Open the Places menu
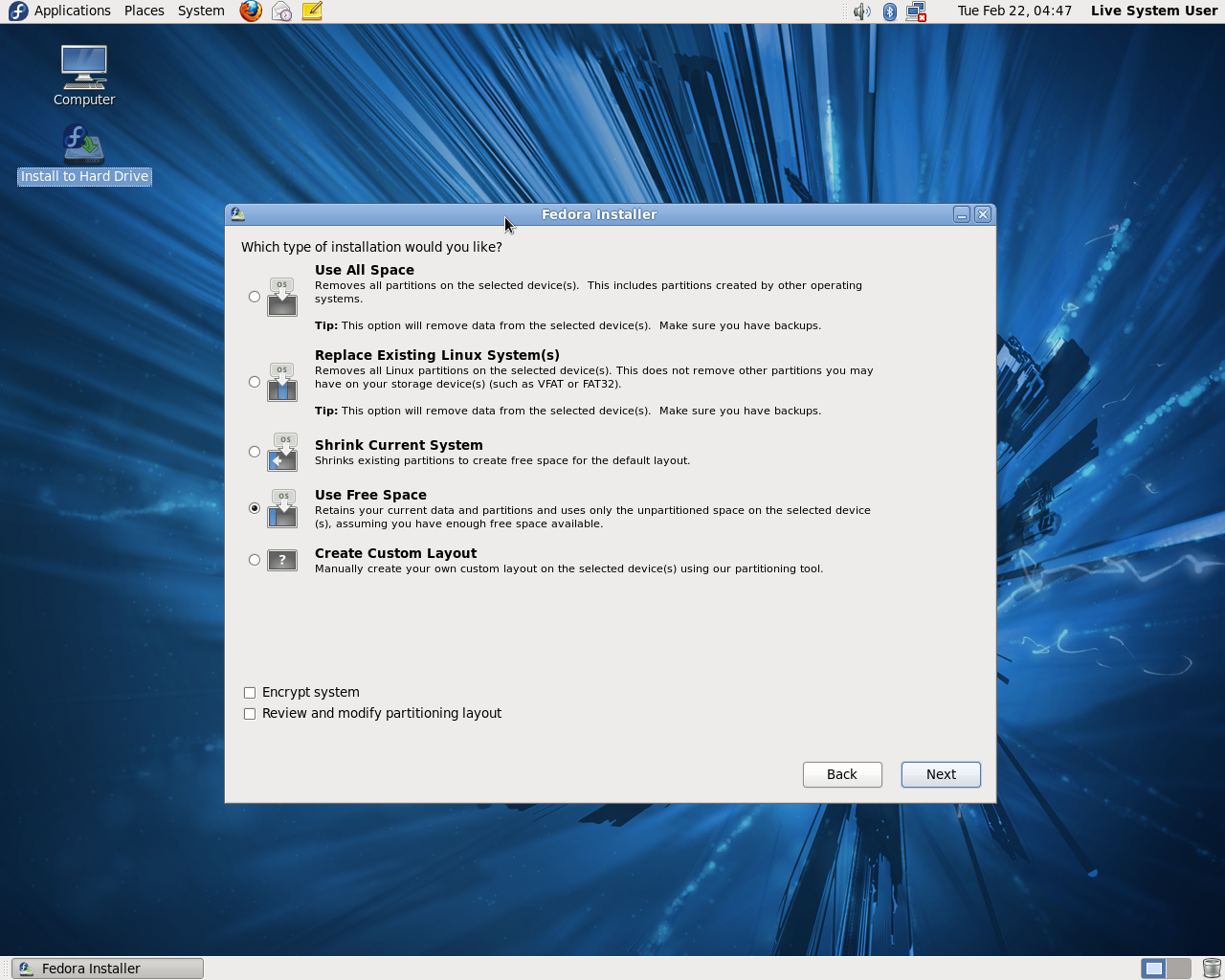Image resolution: width=1225 pixels, height=980 pixels. (x=144, y=11)
